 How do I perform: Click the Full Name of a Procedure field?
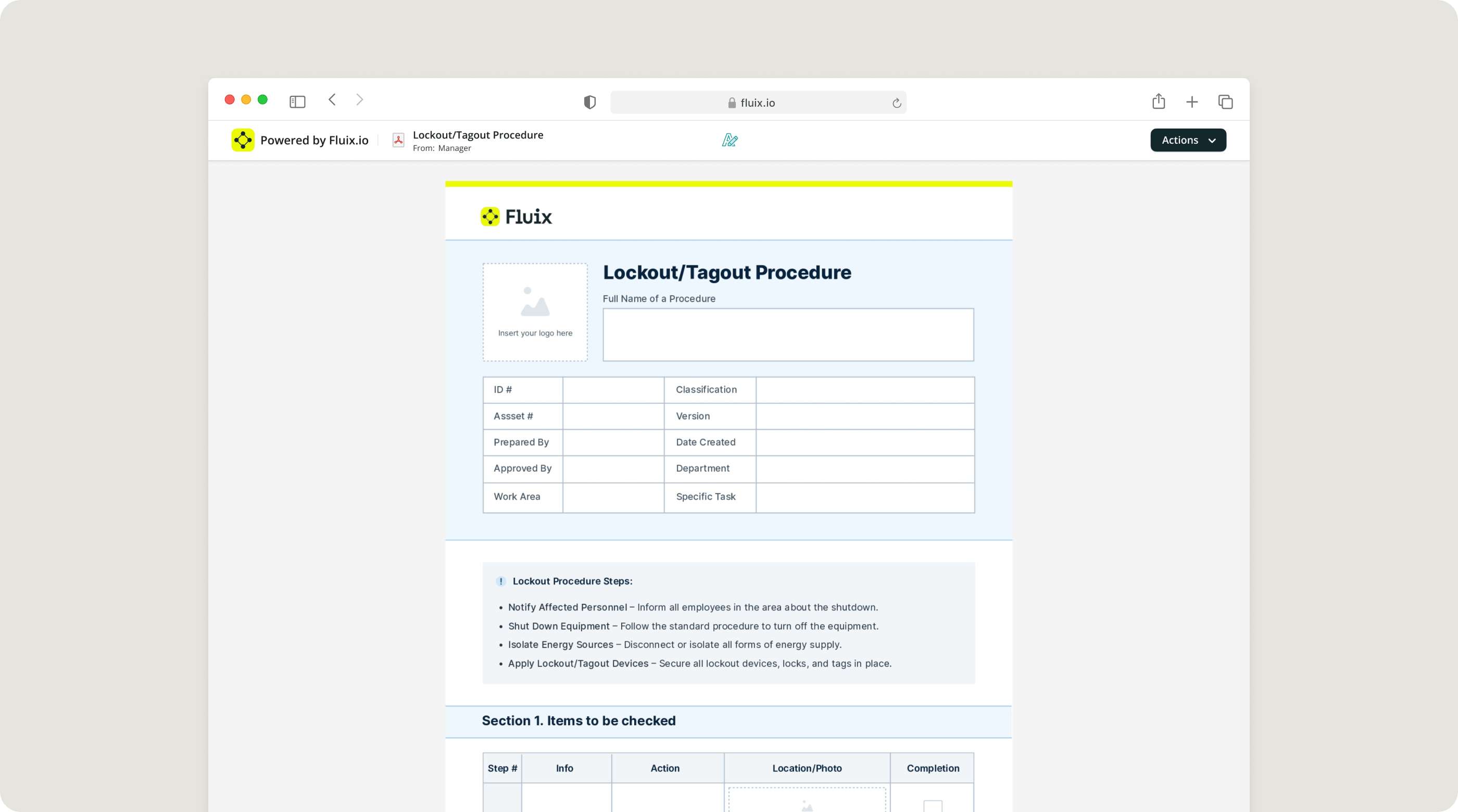coord(787,334)
